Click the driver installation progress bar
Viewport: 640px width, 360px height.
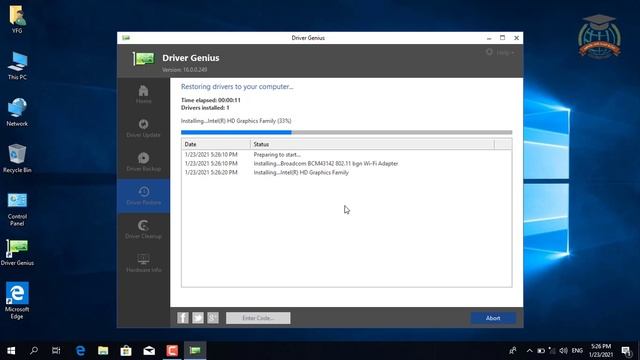(347, 132)
